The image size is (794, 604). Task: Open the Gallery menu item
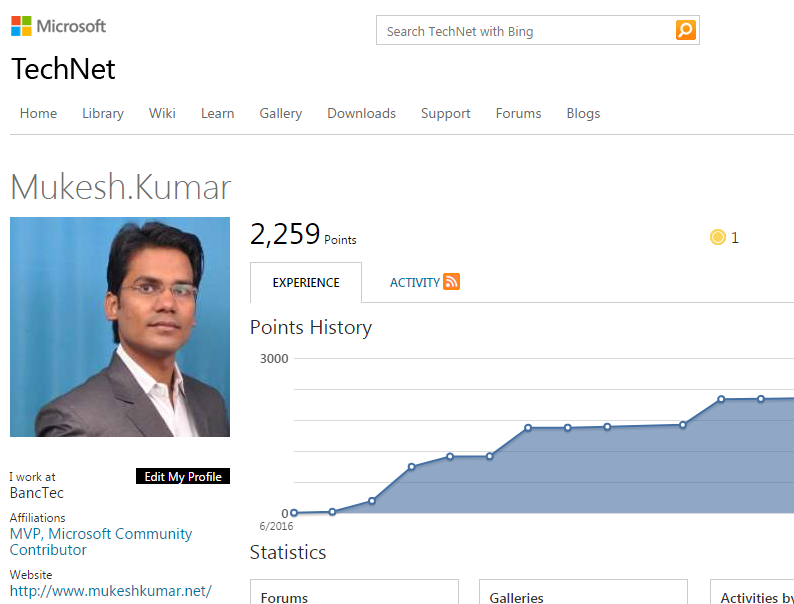coord(281,113)
